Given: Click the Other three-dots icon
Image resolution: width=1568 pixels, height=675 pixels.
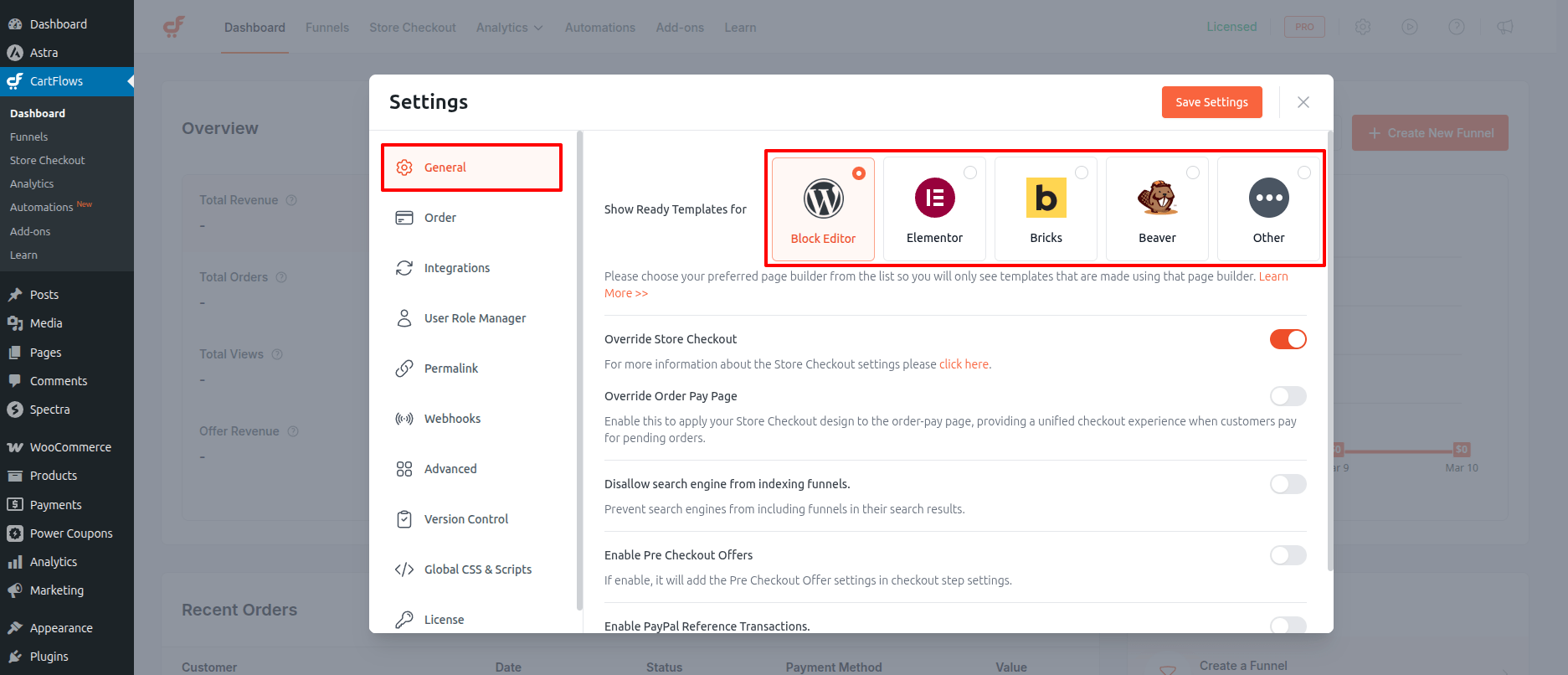Looking at the screenshot, I should [1269, 198].
